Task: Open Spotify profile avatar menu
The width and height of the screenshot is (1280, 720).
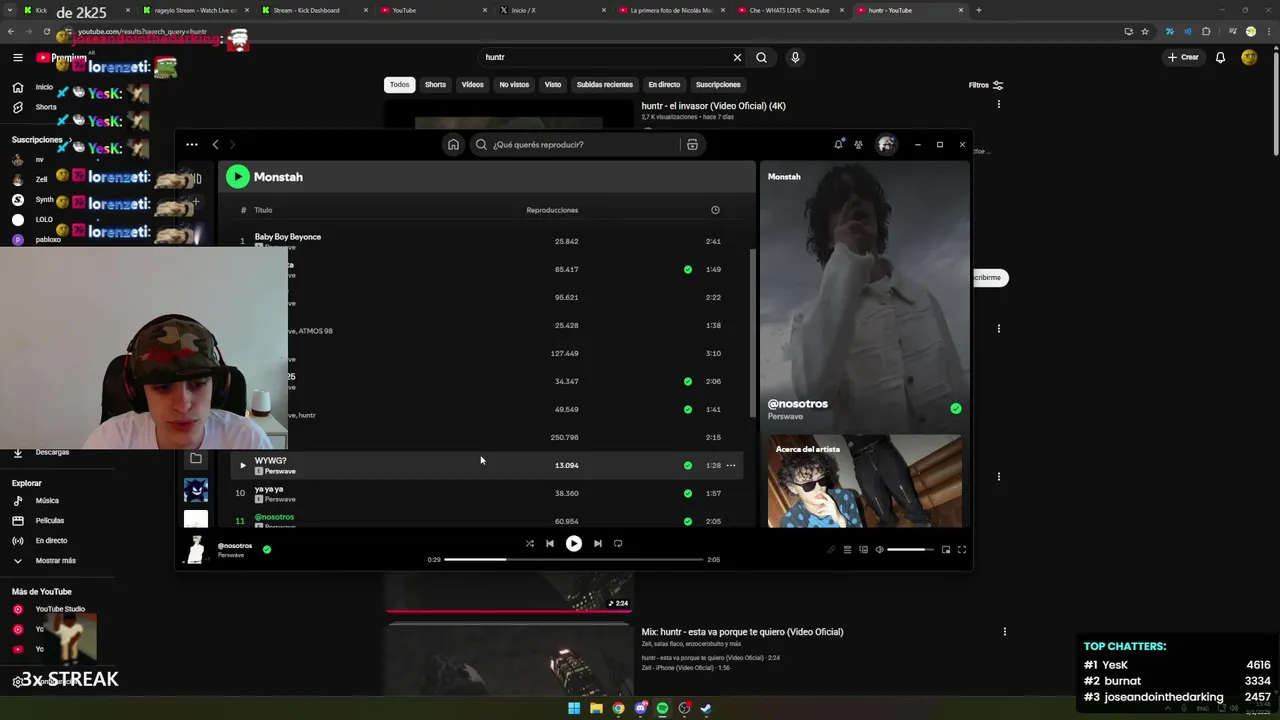Action: (x=886, y=144)
